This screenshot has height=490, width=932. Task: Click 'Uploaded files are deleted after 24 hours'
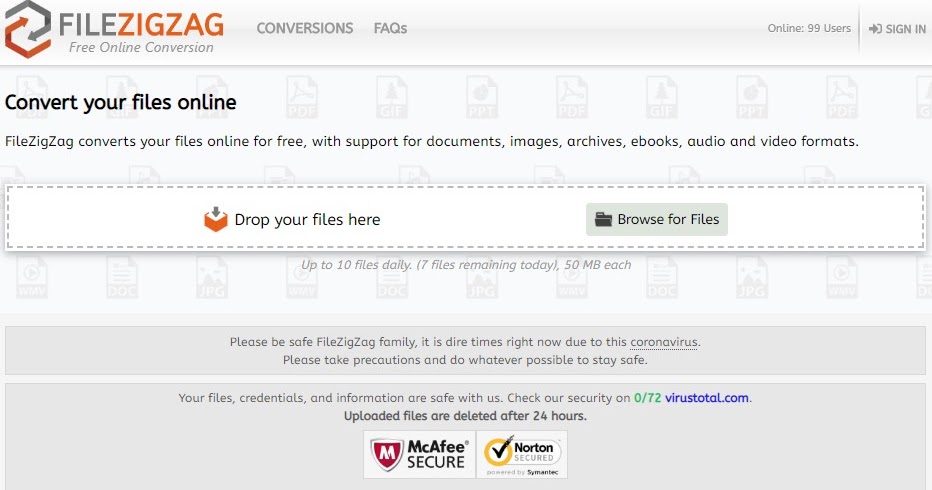click(465, 416)
